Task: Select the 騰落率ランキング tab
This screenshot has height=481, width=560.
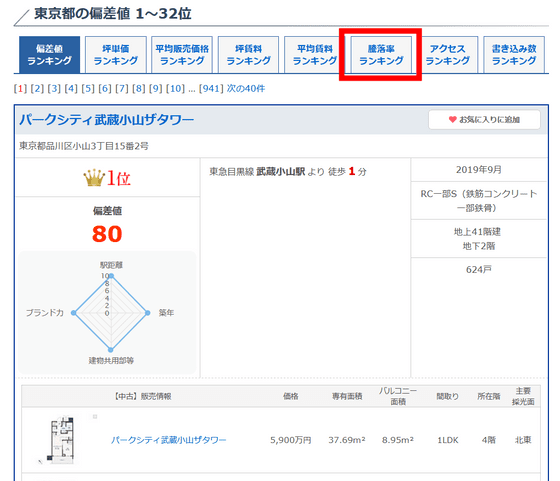Action: [x=381, y=55]
